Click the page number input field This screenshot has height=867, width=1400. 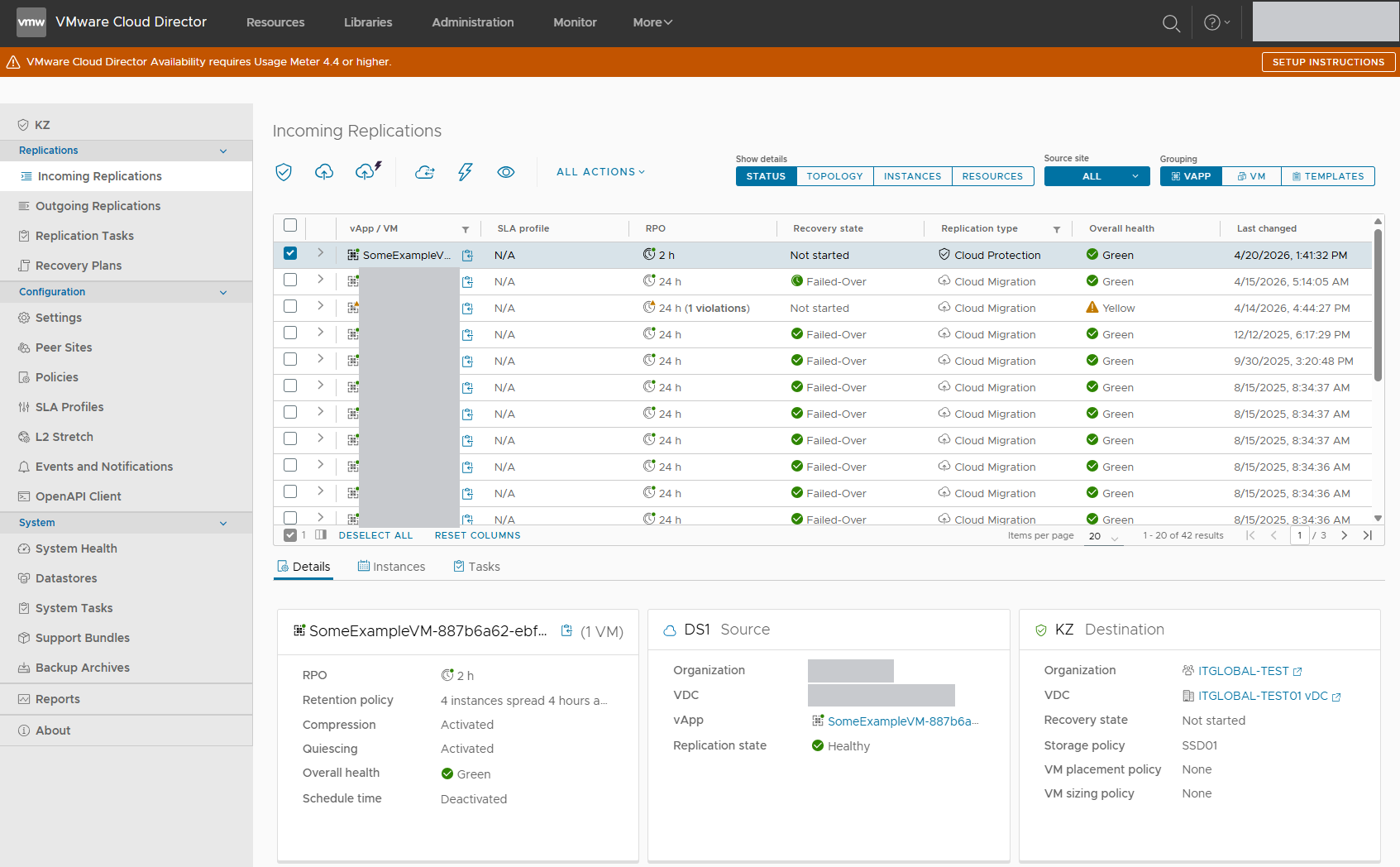(x=1300, y=535)
